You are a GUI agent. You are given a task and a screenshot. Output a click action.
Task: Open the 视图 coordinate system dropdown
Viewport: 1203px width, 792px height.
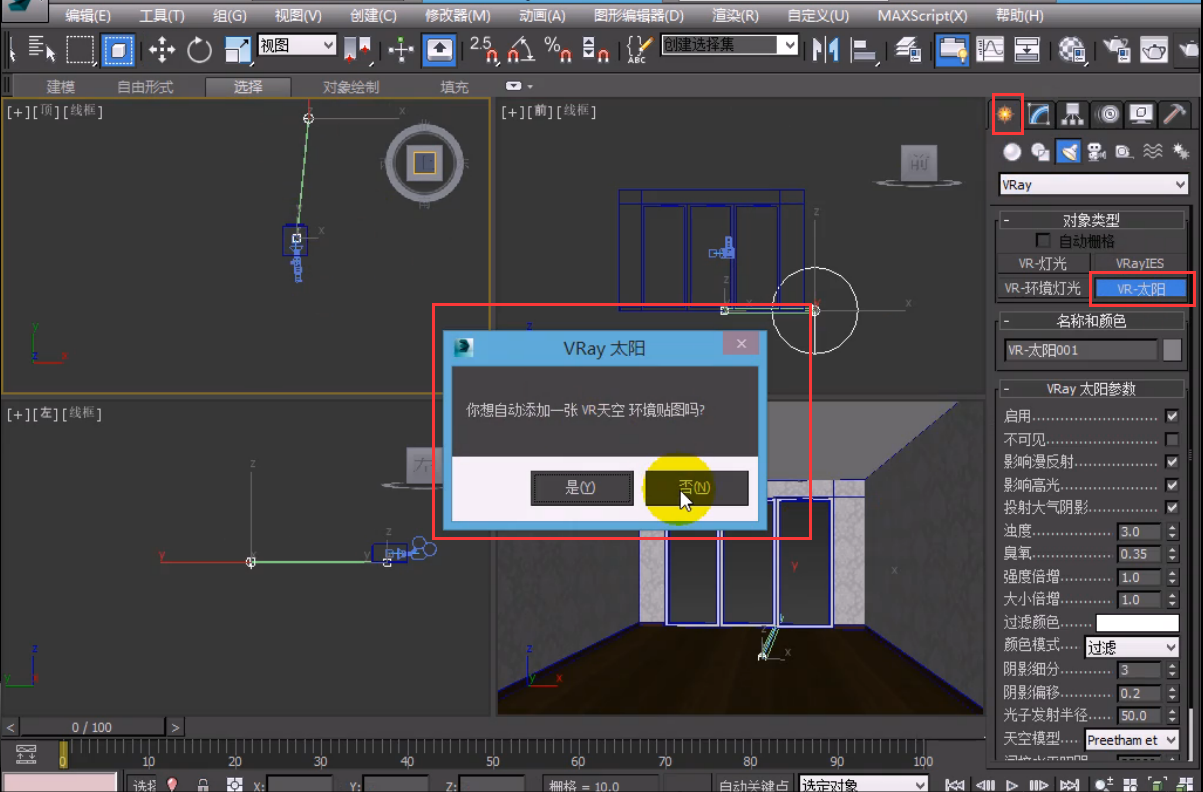click(297, 45)
